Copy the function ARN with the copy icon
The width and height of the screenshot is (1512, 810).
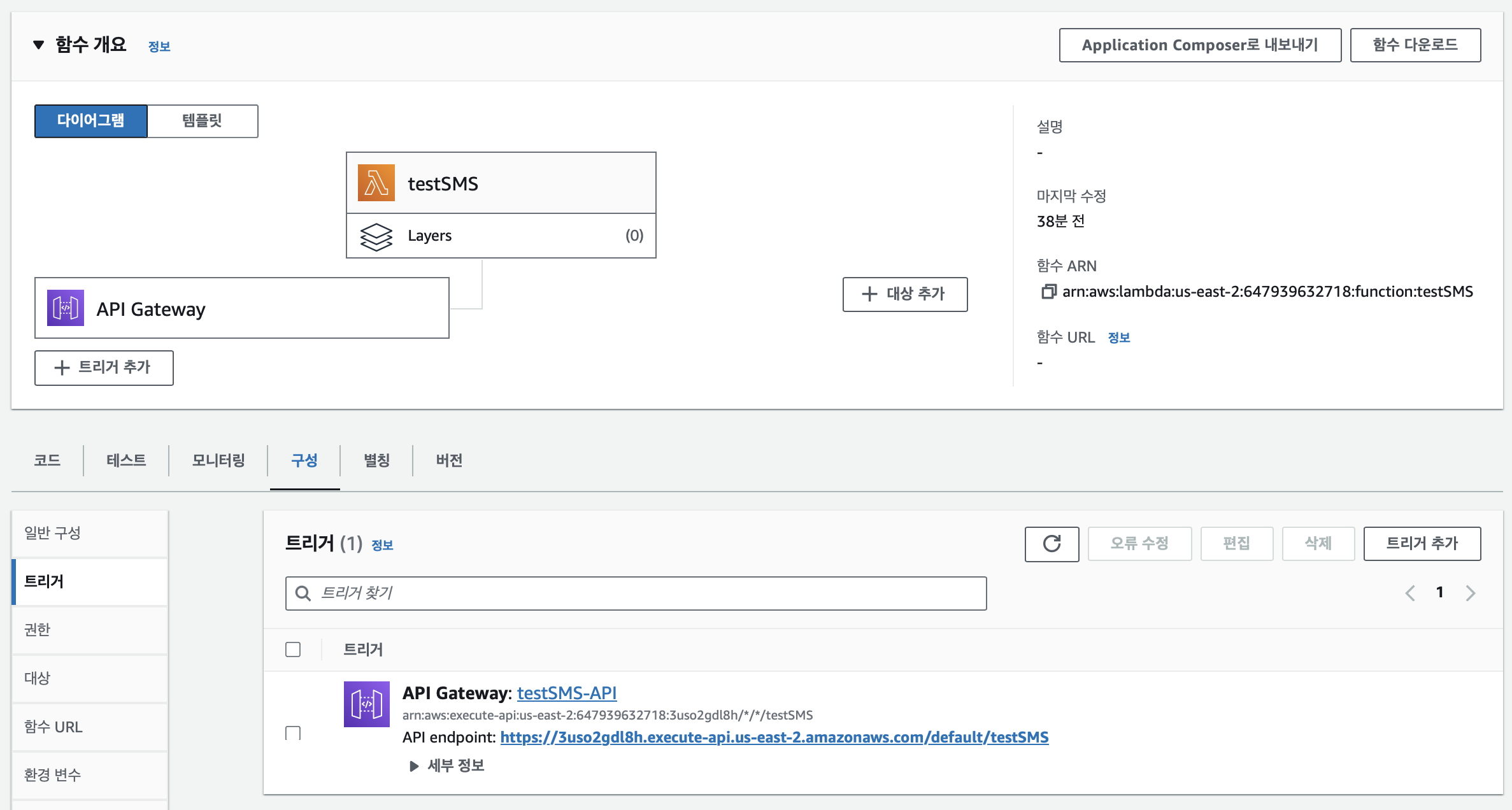[1048, 292]
